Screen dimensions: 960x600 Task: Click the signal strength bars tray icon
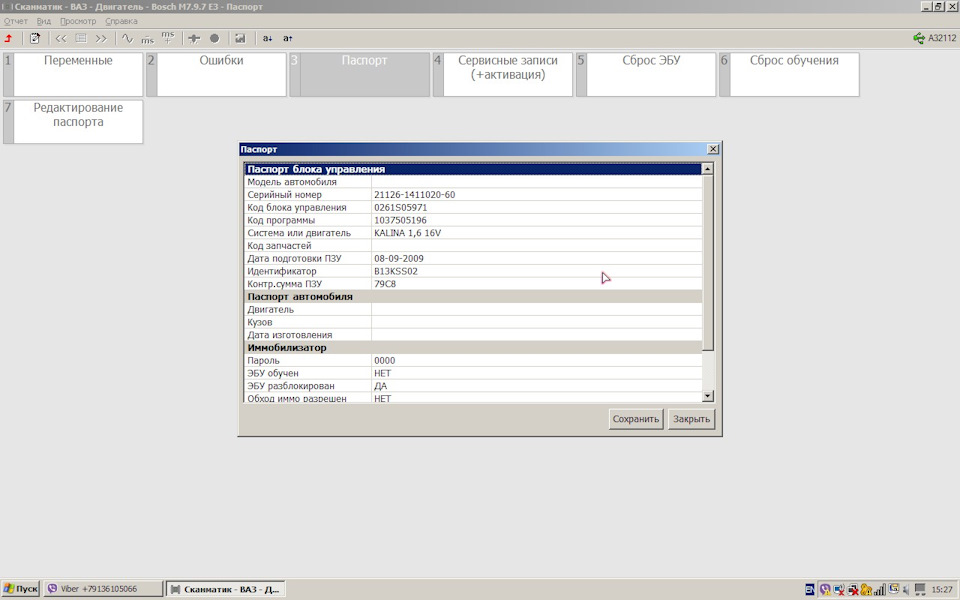tap(880, 590)
